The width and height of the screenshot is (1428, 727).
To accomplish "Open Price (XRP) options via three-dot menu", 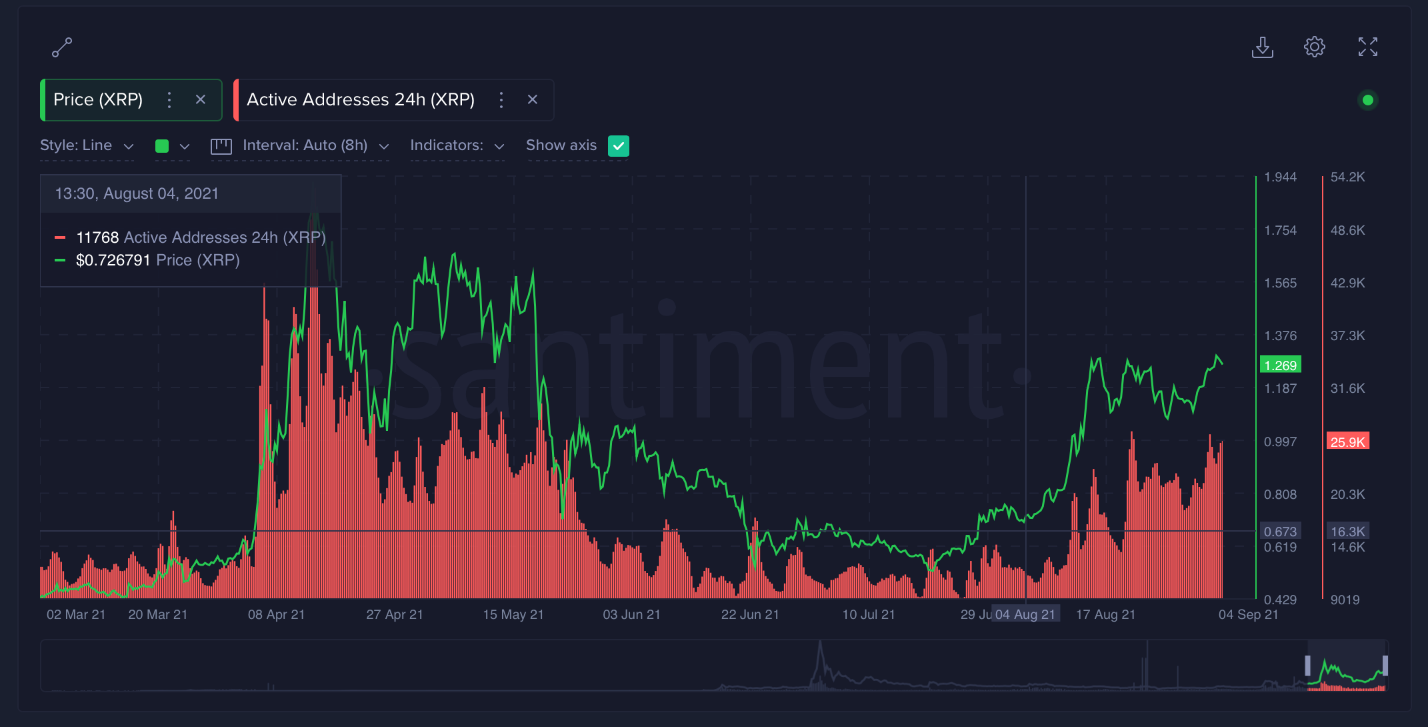I will click(x=168, y=100).
